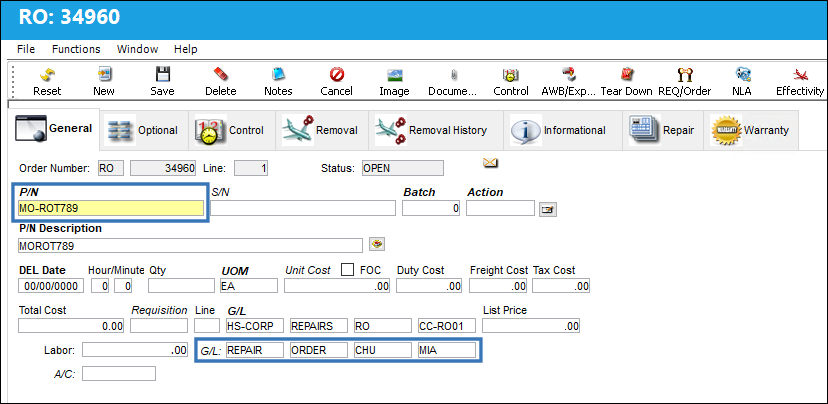This screenshot has width=828, height=404.
Task: Click the G/L field showing CC-RO01
Action: click(x=447, y=326)
